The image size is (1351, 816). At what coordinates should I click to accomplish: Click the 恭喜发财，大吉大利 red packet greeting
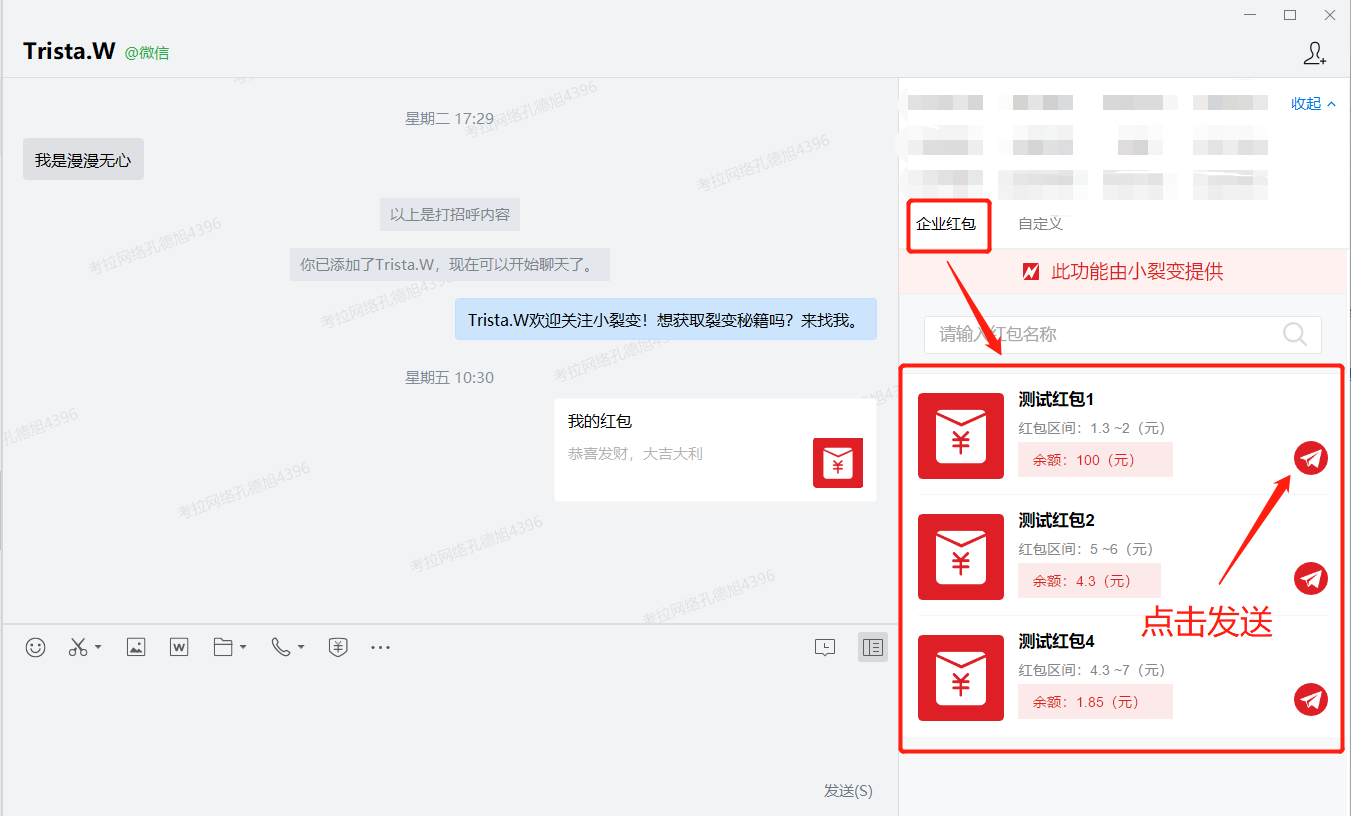tap(635, 454)
